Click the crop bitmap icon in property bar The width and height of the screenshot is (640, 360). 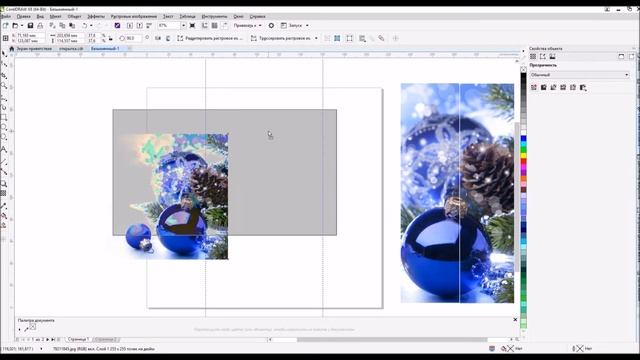pyautogui.click(x=349, y=38)
